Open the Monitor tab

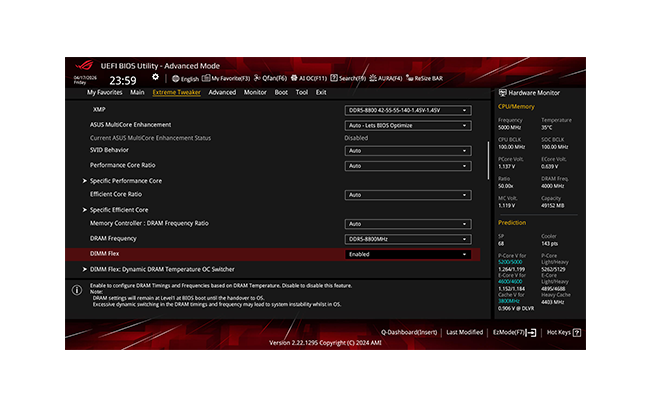coord(255,92)
